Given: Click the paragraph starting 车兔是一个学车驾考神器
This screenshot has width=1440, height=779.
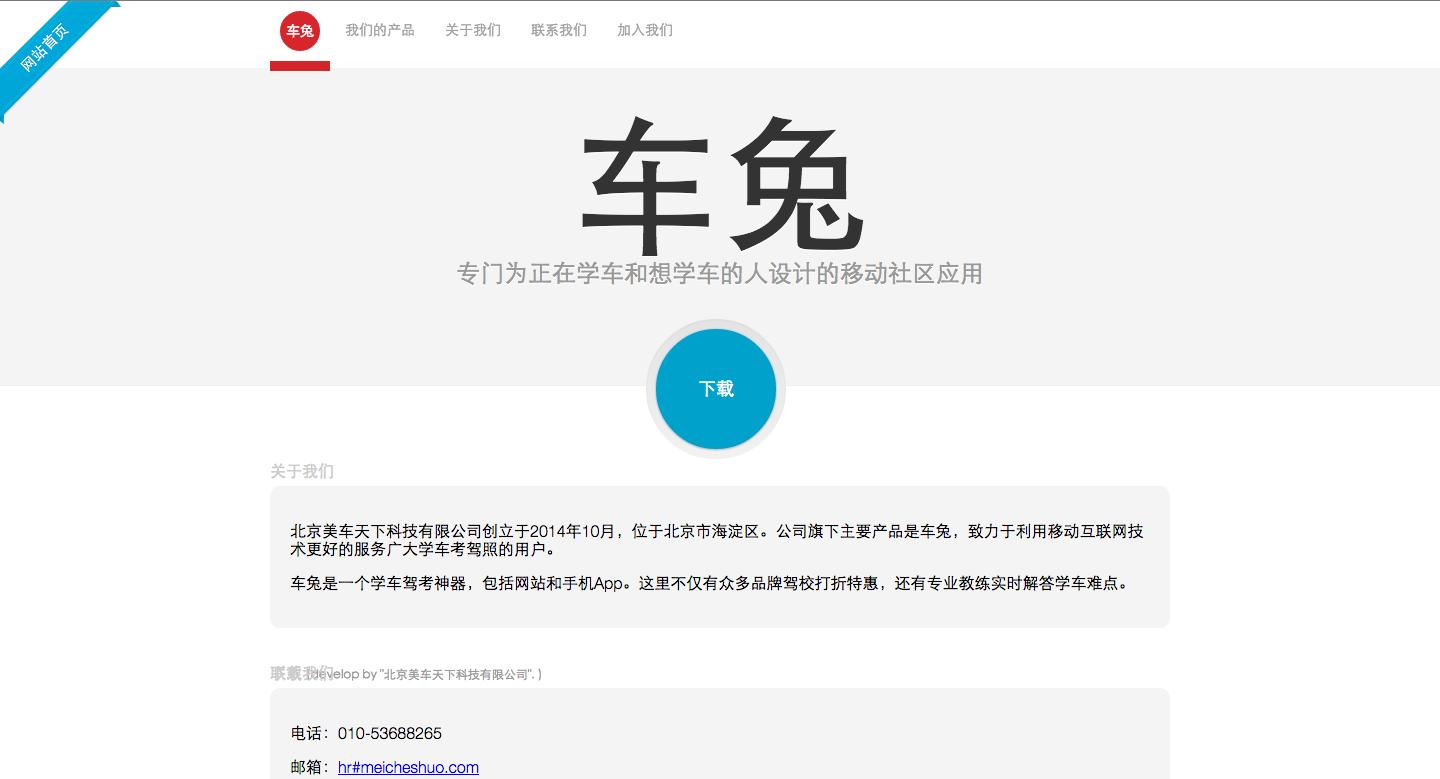Looking at the screenshot, I should (711, 583).
